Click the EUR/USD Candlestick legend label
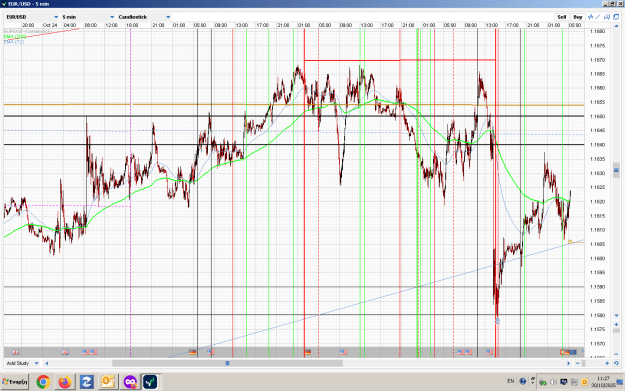Viewport: 625px width, 391px height. (x=28, y=31)
